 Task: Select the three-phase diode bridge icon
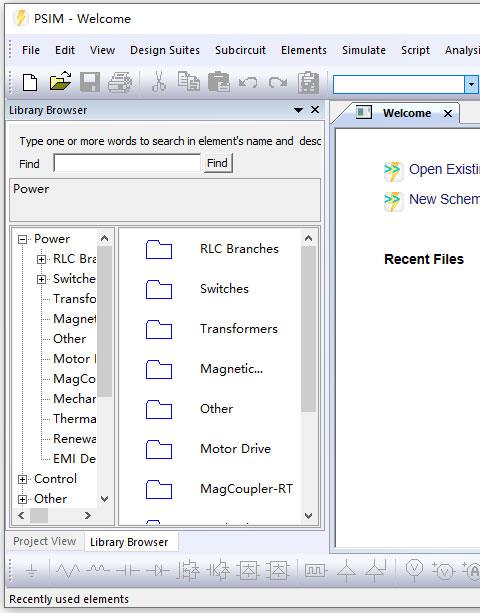[x=278, y=571]
